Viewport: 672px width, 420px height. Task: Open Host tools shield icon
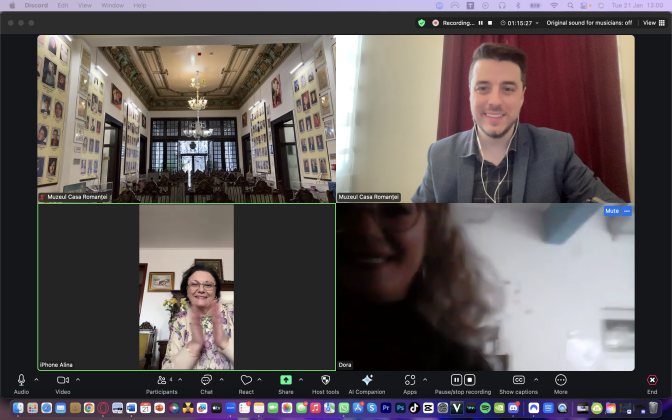pos(325,381)
